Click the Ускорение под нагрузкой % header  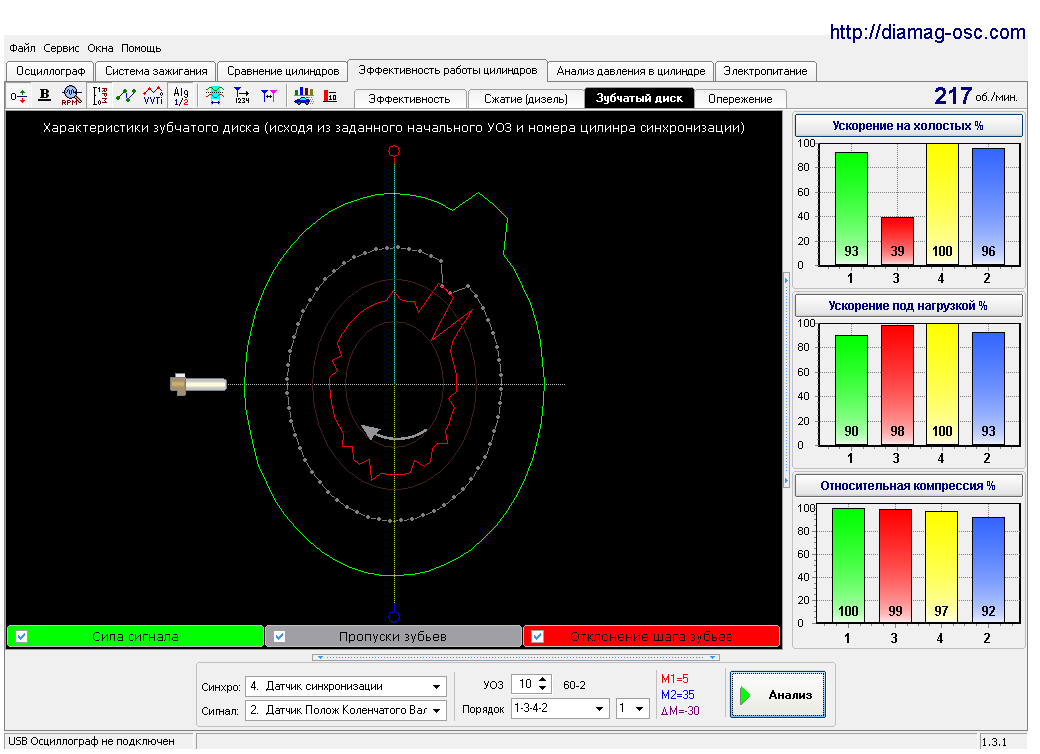908,306
